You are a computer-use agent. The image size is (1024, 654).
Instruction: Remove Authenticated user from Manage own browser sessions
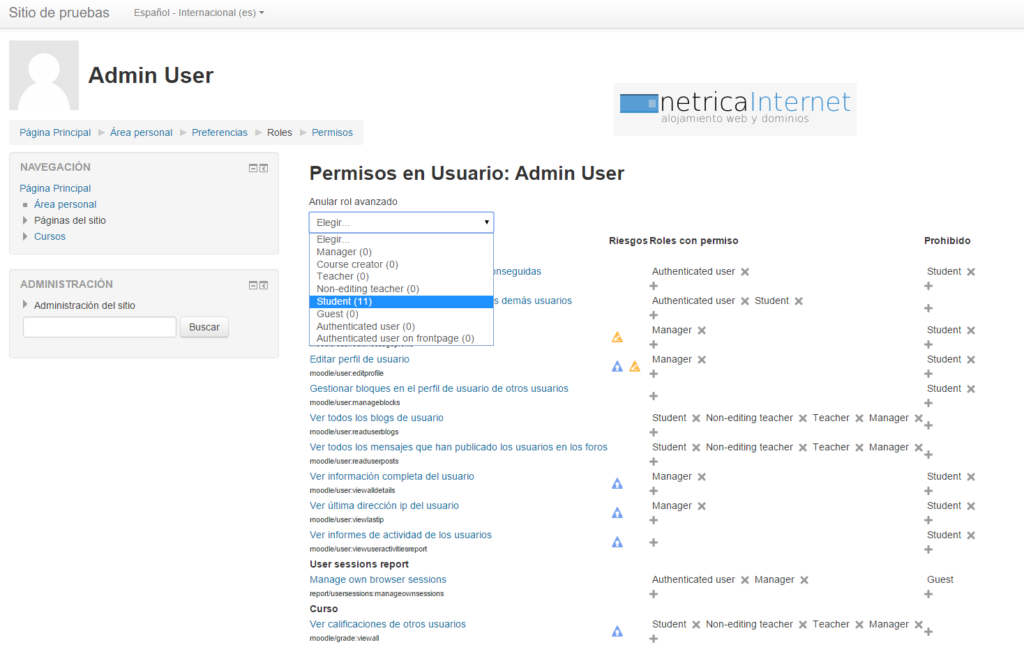[744, 580]
